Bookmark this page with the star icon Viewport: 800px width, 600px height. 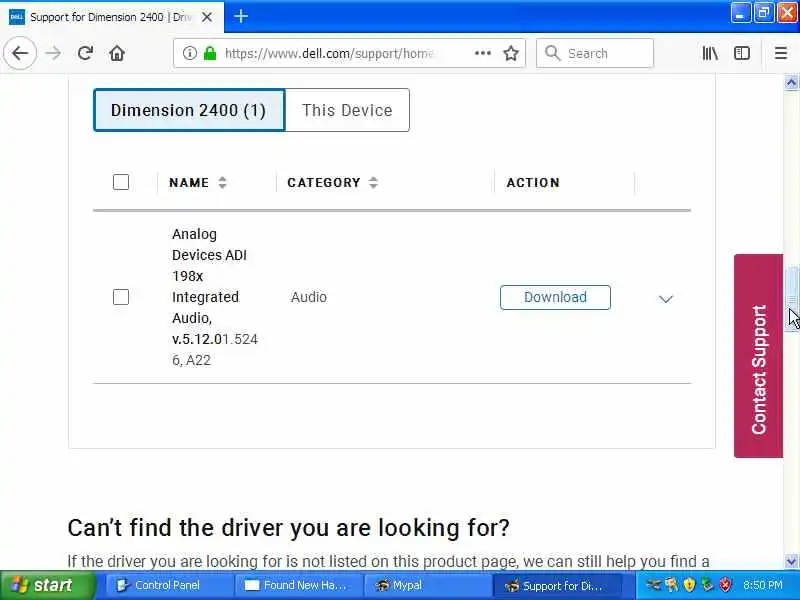tap(511, 53)
